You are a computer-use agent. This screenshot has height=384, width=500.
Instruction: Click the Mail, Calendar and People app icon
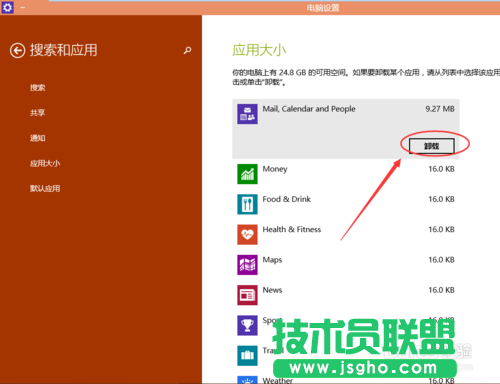[x=247, y=114]
